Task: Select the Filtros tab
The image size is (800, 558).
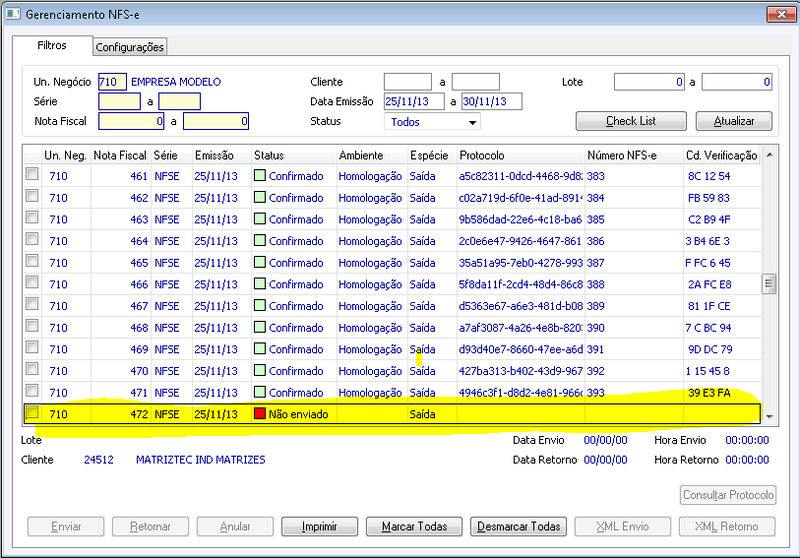Action: [x=52, y=45]
